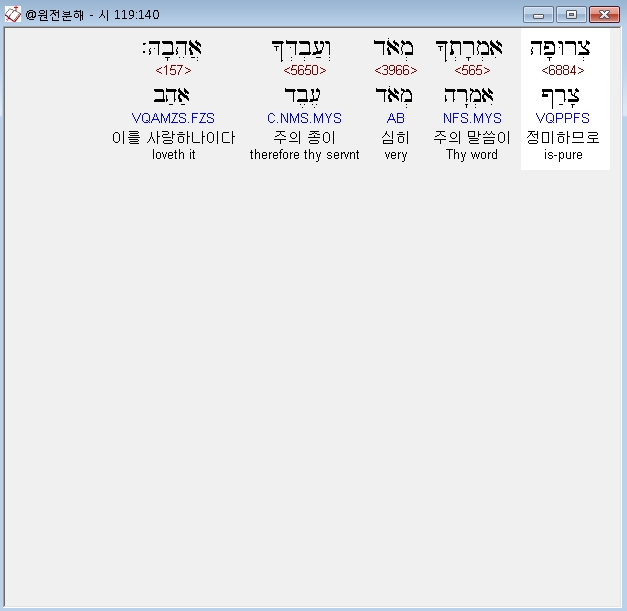
Task: Select Korean gloss 주의 종이
Action: click(305, 138)
